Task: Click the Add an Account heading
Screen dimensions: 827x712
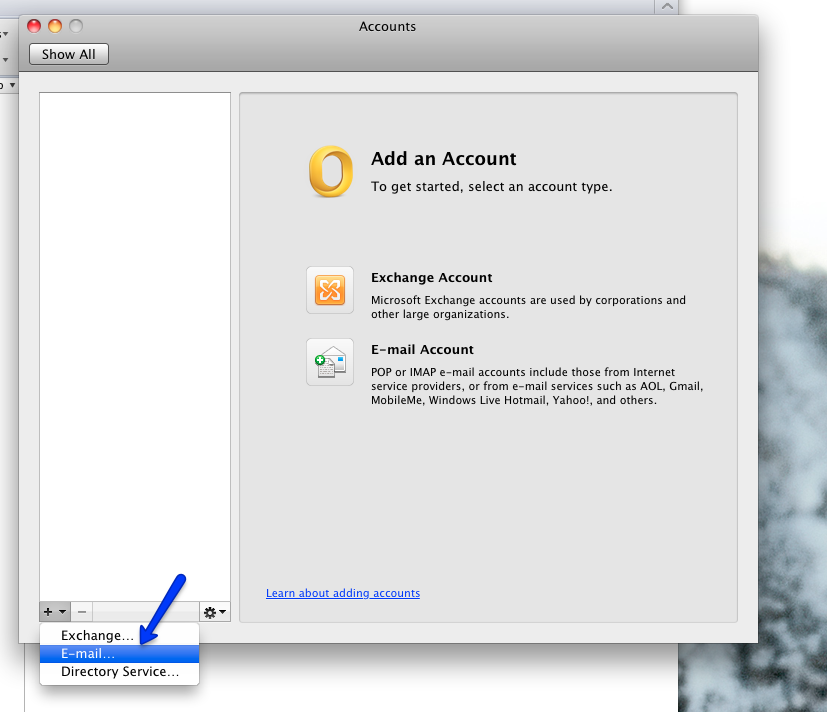Action: [443, 158]
